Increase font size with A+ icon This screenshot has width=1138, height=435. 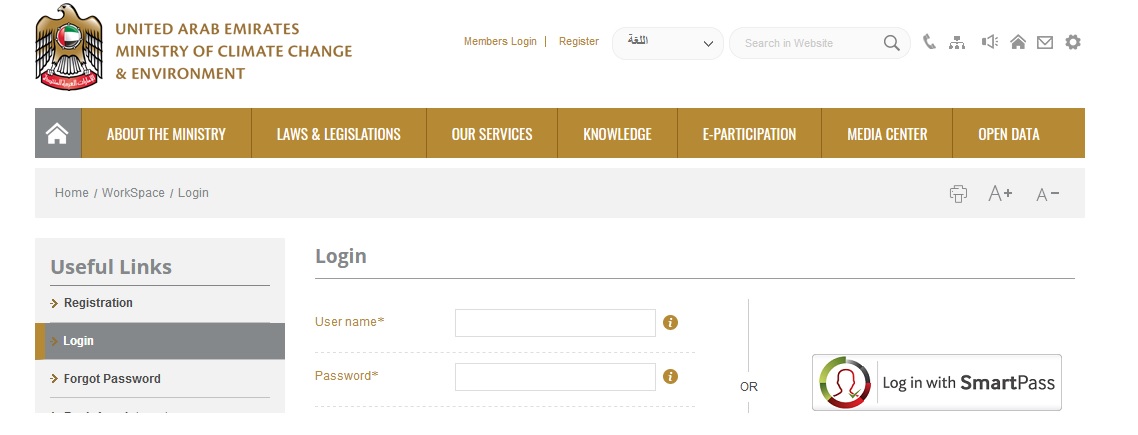[x=1000, y=194]
